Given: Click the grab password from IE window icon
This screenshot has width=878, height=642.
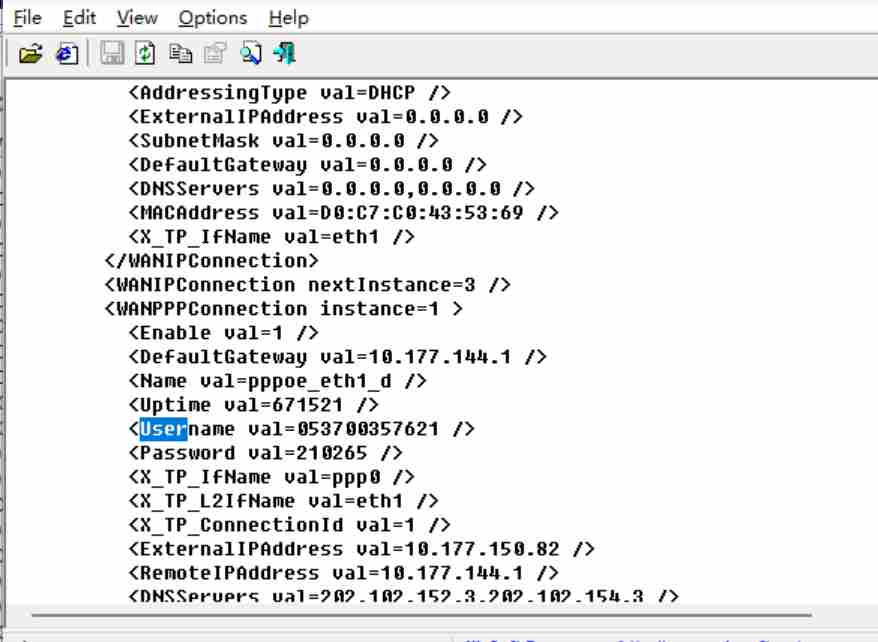Looking at the screenshot, I should pos(67,54).
